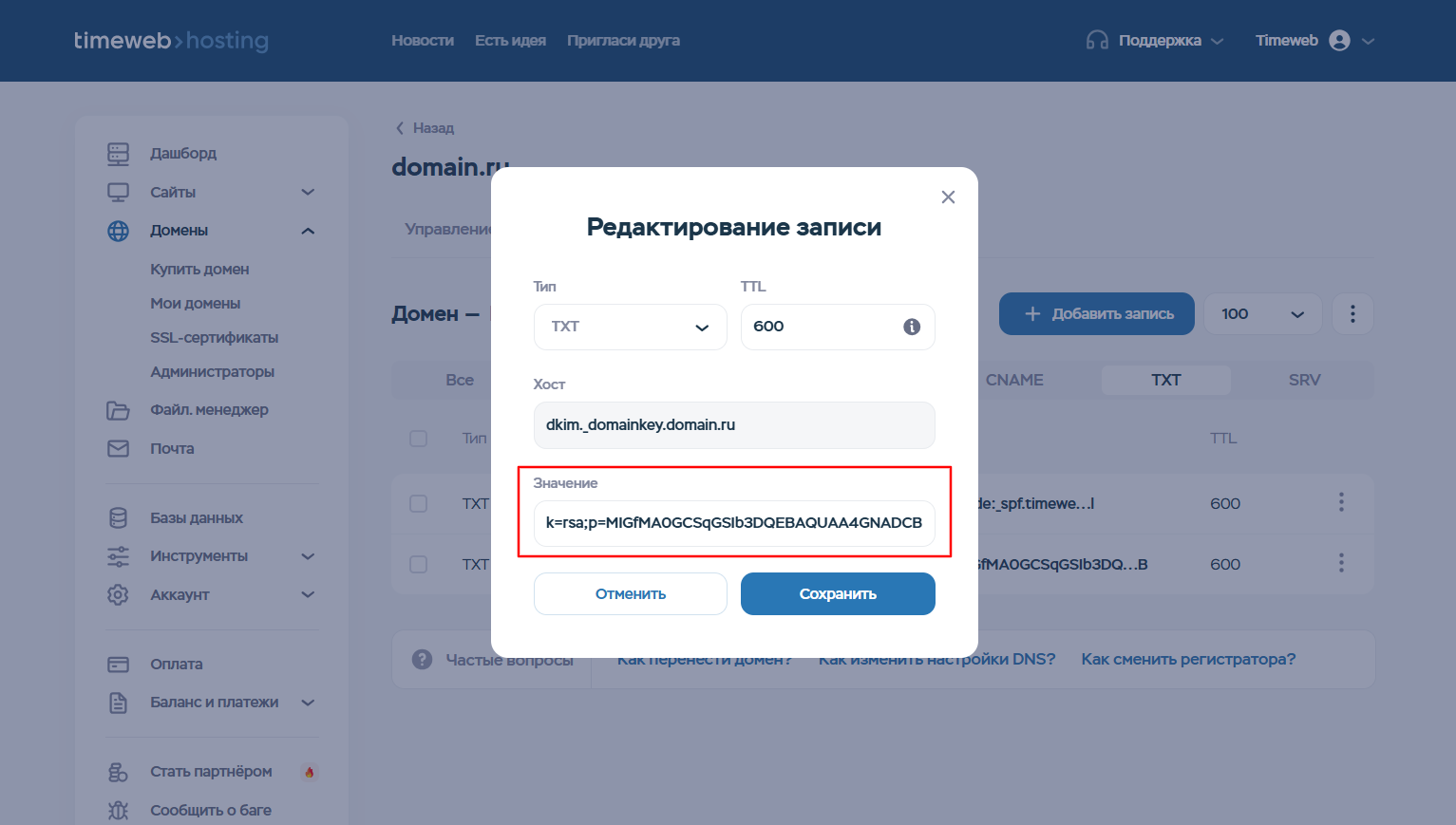Image resolution: width=1456 pixels, height=825 pixels.
Task: Click the Databases icon in the sidebar
Action: (x=118, y=517)
